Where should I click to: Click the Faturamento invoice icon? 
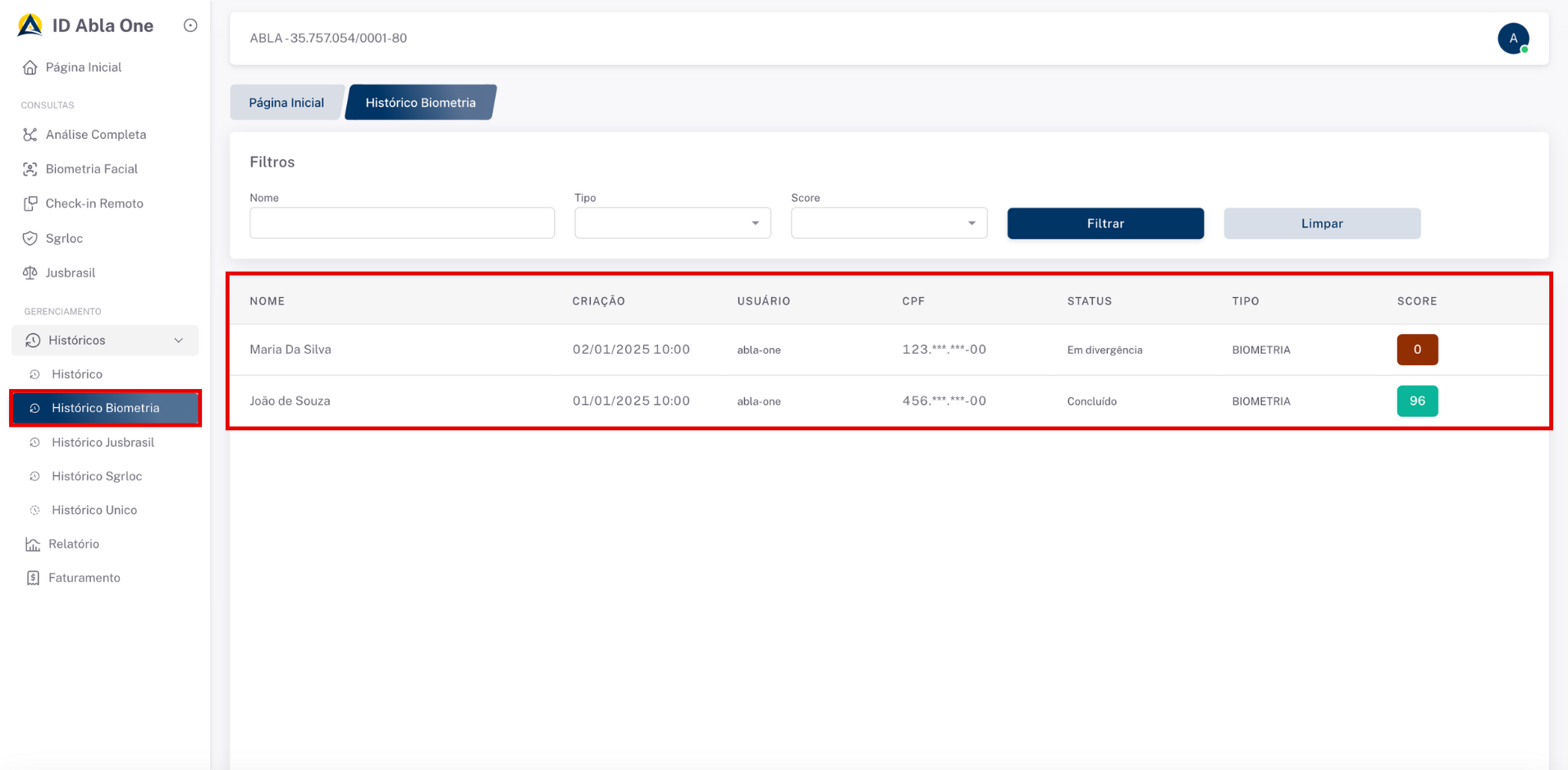(x=33, y=578)
